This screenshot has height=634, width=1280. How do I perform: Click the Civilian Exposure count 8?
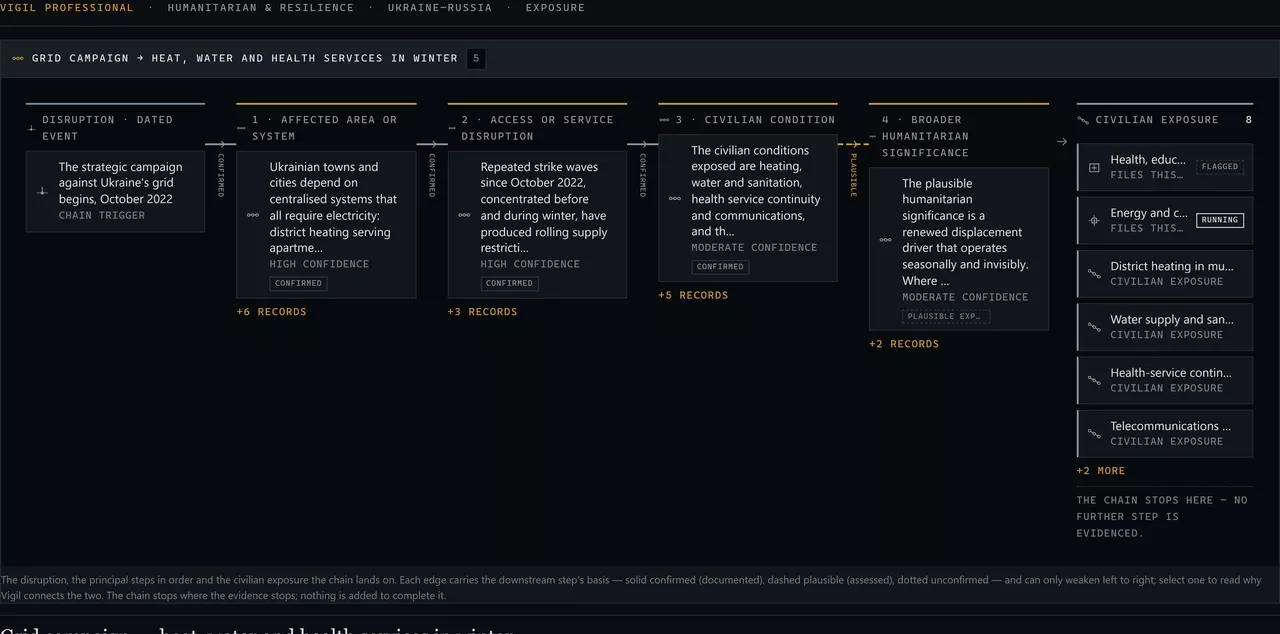tap(1248, 120)
